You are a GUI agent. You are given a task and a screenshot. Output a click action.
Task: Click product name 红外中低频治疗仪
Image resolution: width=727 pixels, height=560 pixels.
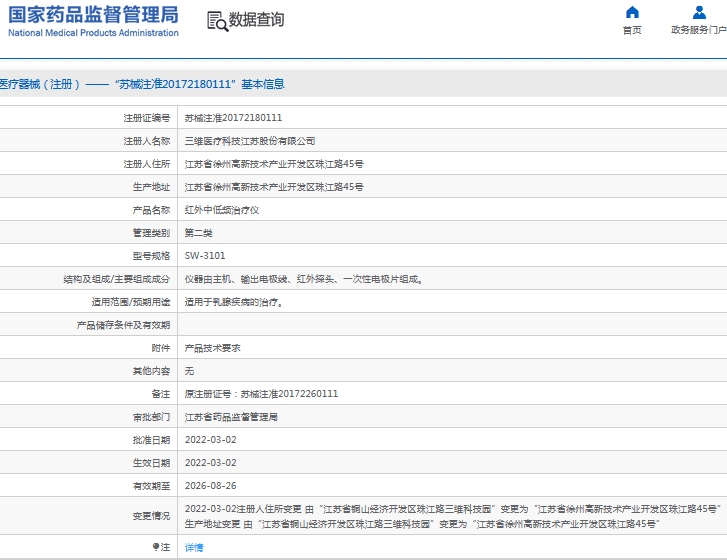[222, 210]
